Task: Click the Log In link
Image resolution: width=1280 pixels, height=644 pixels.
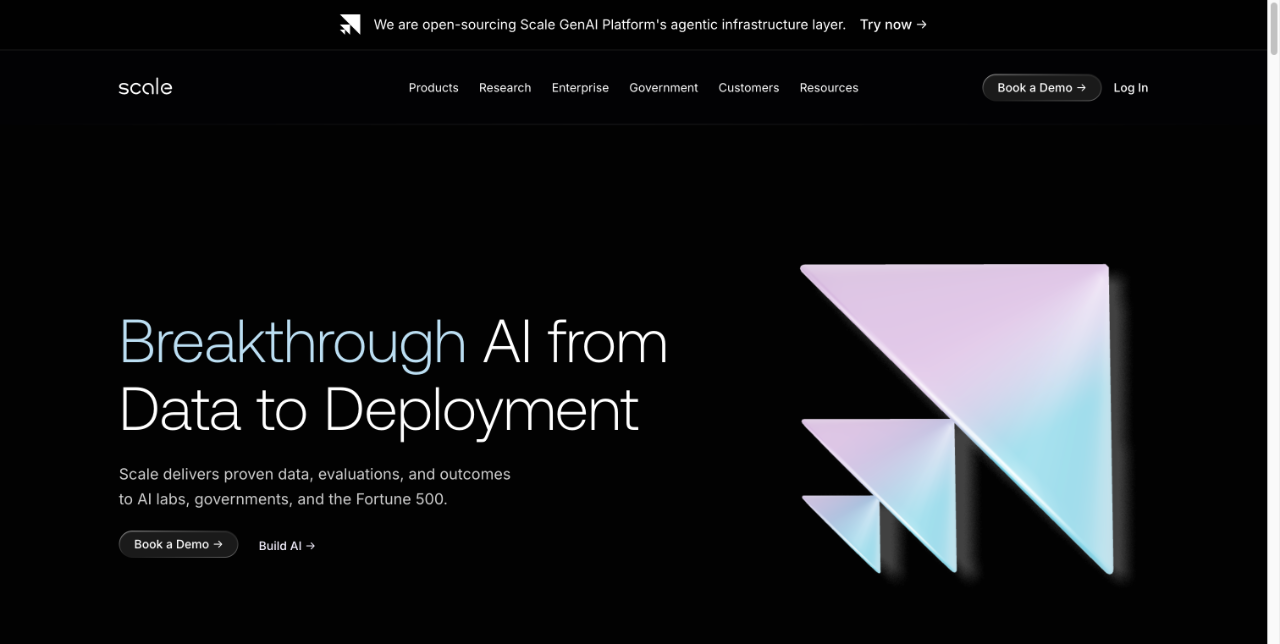Action: point(1131,88)
